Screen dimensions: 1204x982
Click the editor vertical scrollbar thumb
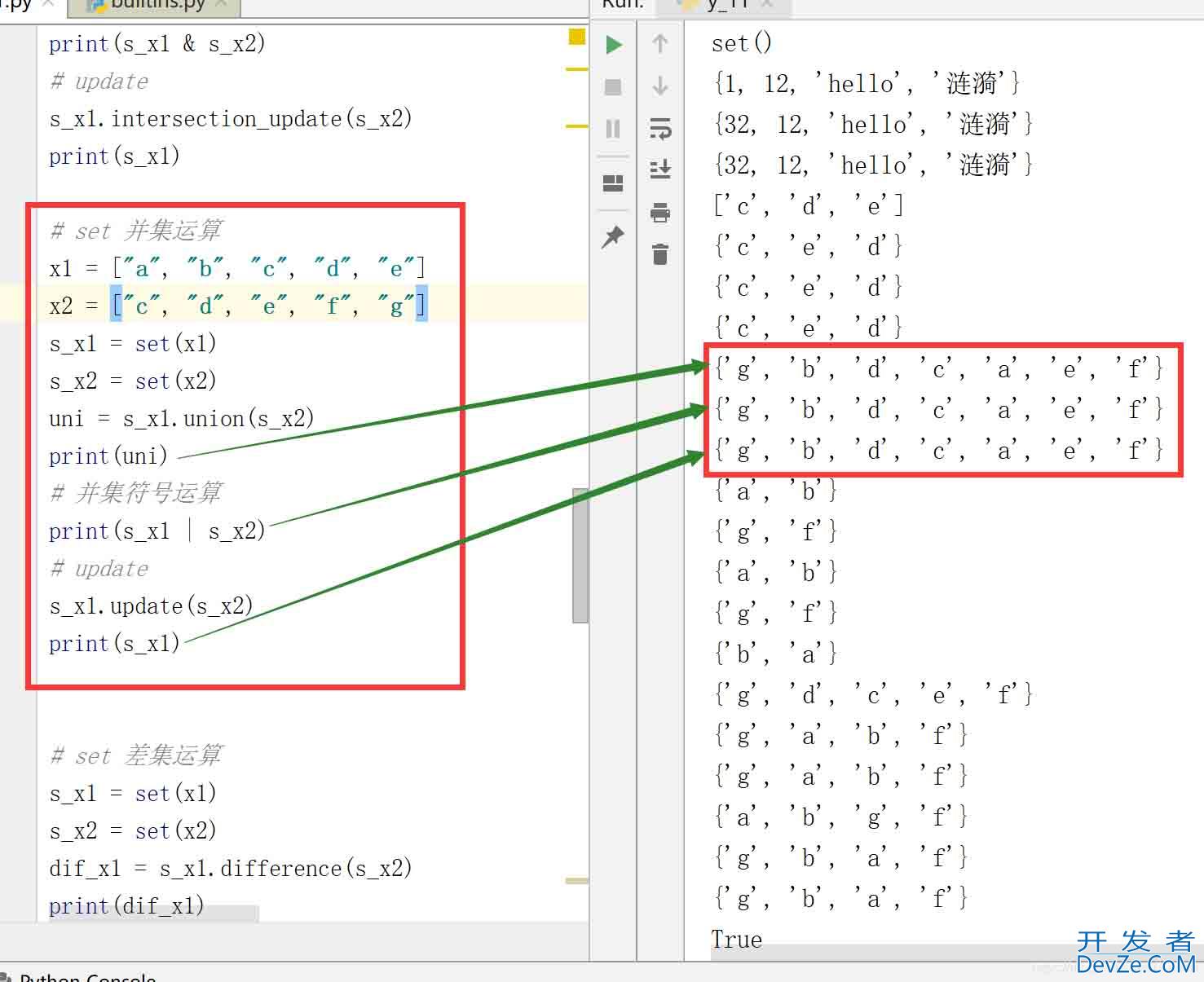580,556
